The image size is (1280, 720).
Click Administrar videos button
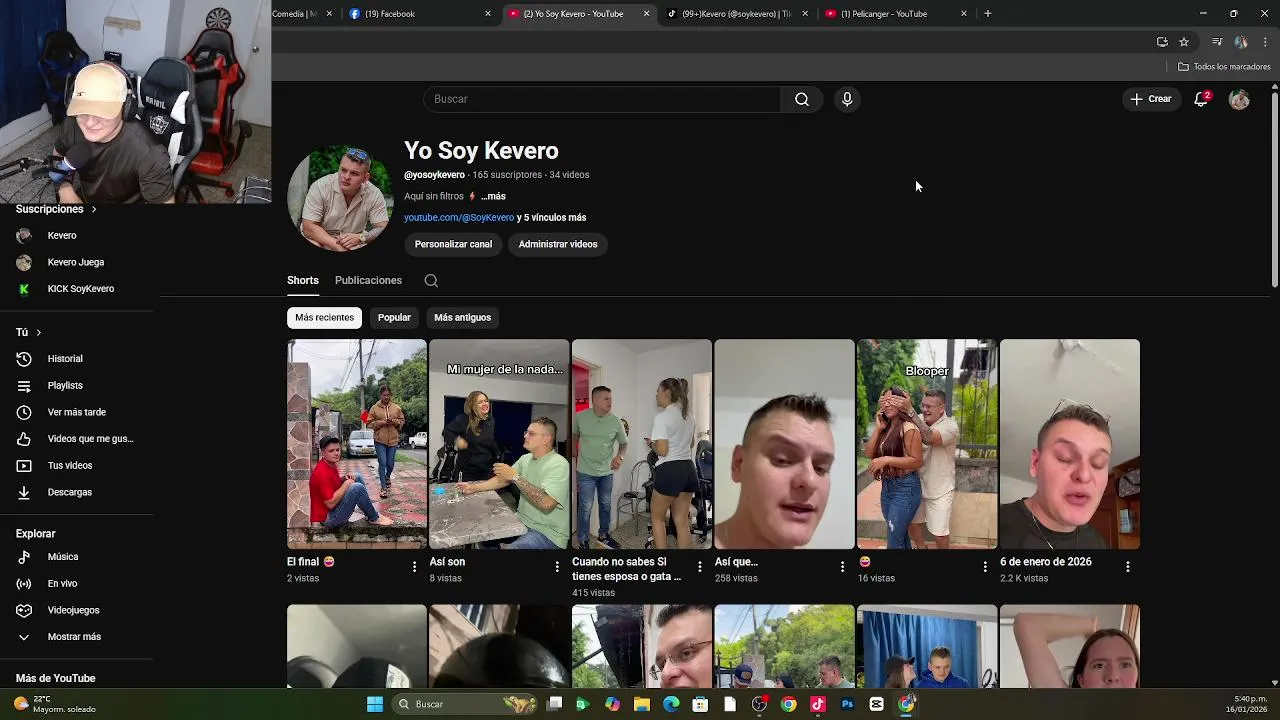(558, 244)
